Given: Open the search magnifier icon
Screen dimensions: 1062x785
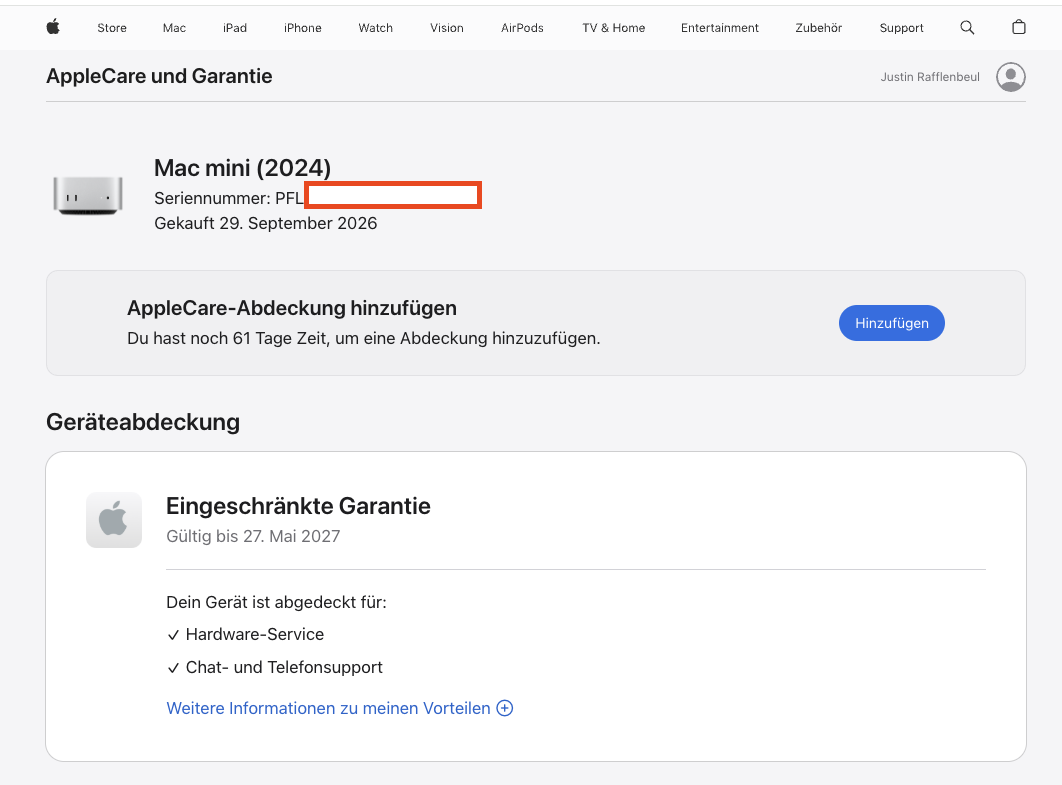Looking at the screenshot, I should pos(967,27).
